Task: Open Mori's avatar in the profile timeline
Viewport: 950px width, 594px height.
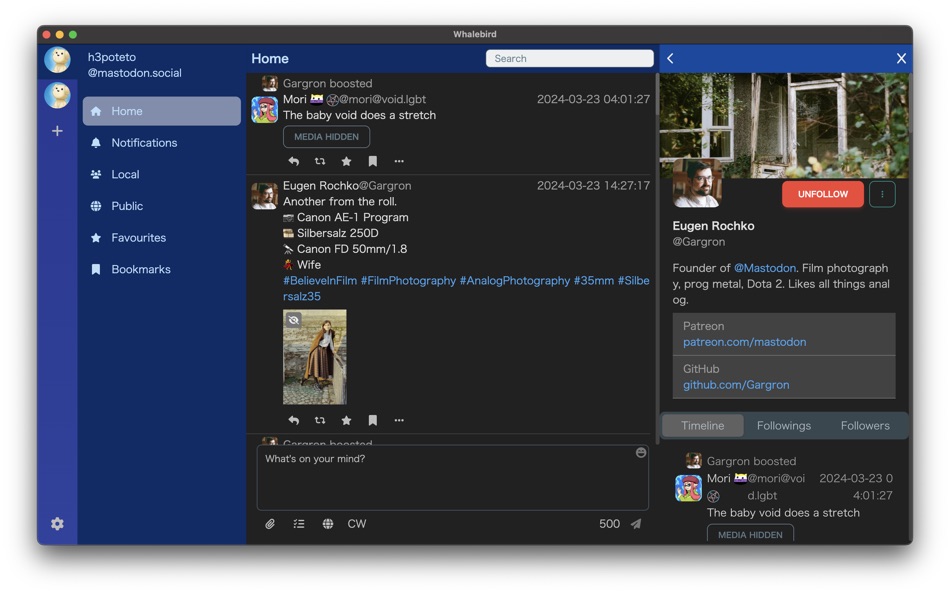Action: coord(688,488)
